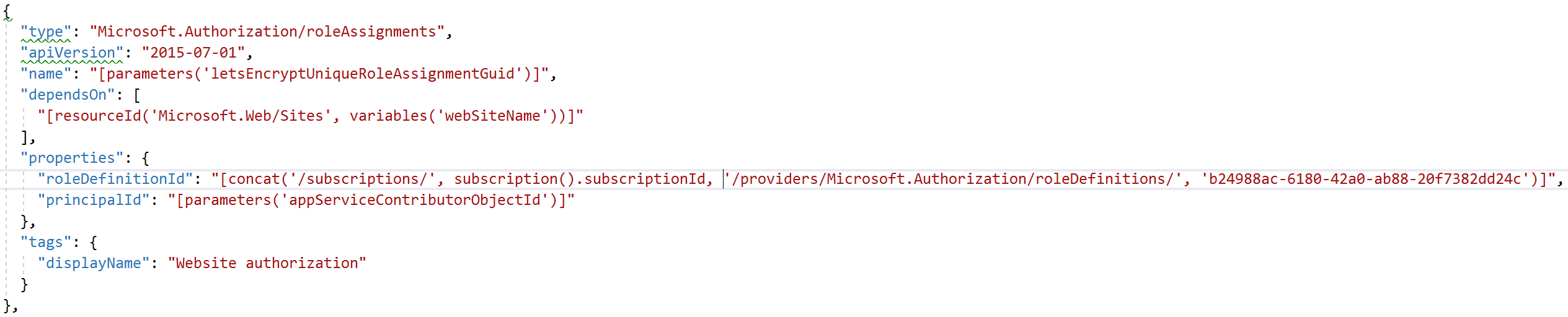1568x317 pixels.
Task: Click the "roleDefinitionId" property key
Action: (x=115, y=179)
